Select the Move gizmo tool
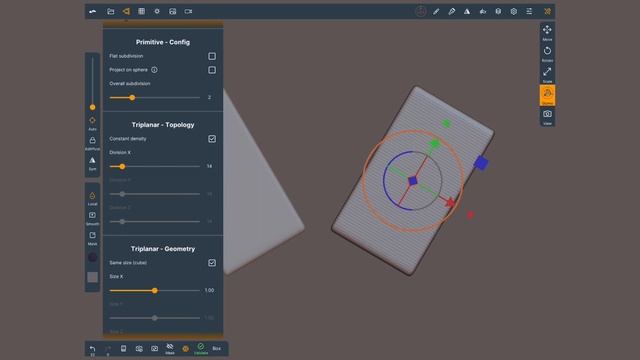 [547, 32]
